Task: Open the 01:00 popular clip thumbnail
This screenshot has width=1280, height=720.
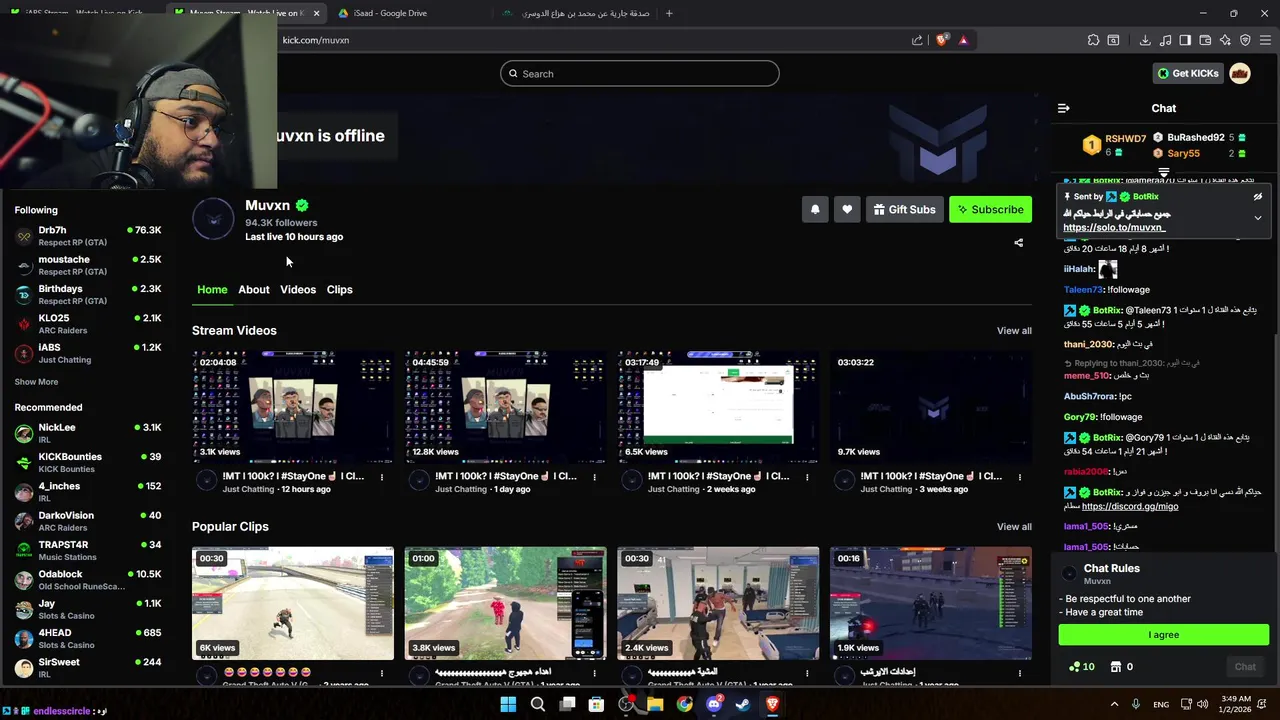Action: pos(505,603)
